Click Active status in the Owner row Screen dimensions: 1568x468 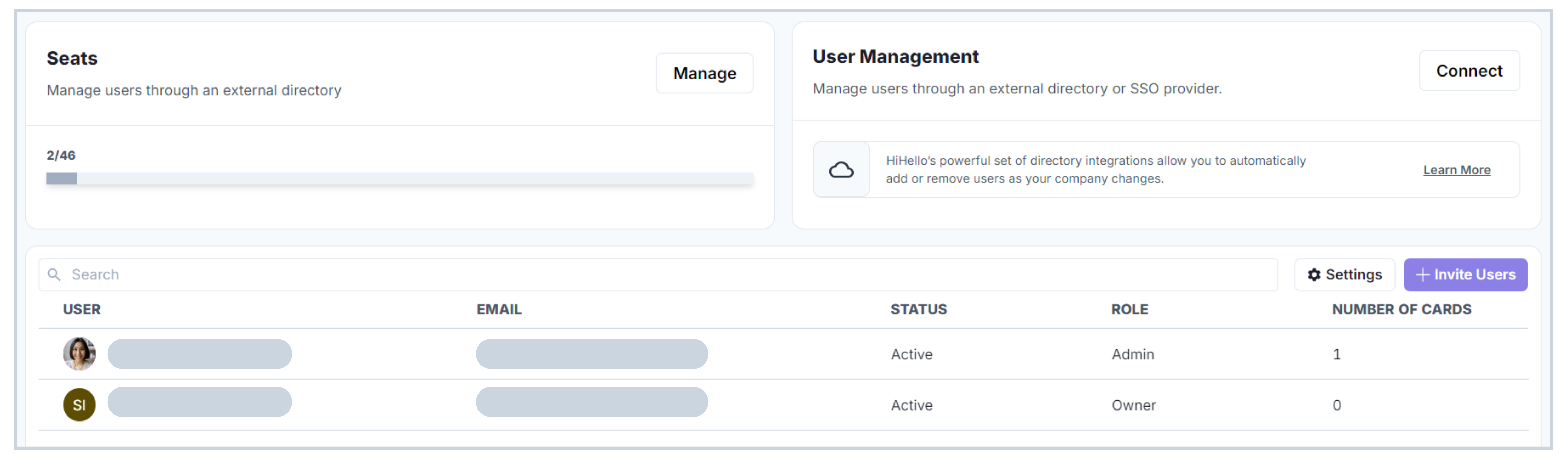tap(912, 405)
